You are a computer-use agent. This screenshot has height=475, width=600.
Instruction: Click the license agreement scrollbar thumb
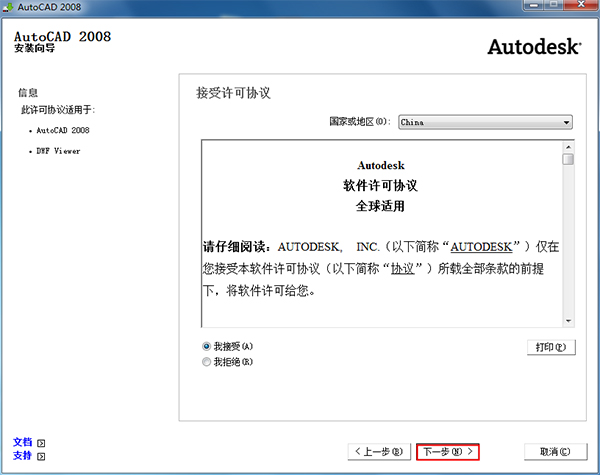[568, 159]
